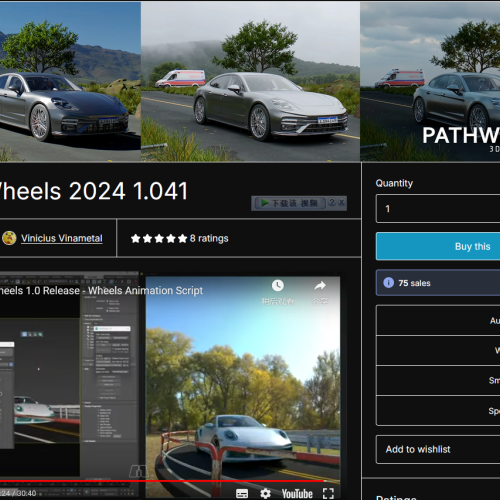The height and width of the screenshot is (500, 500).
Task: Click the Quantity label
Action: (x=394, y=183)
